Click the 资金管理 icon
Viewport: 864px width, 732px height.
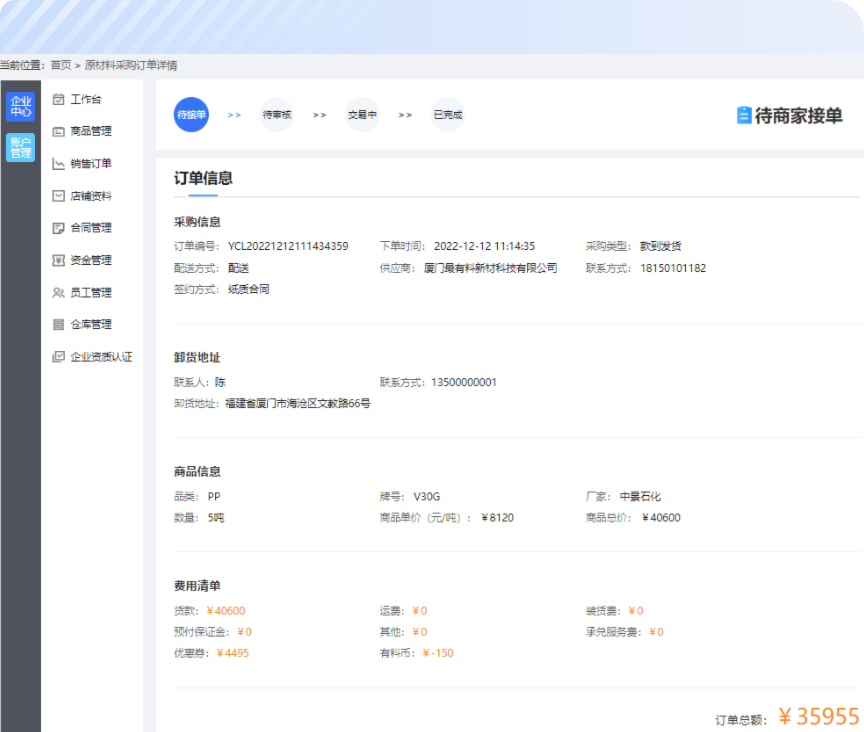[x=58, y=260]
